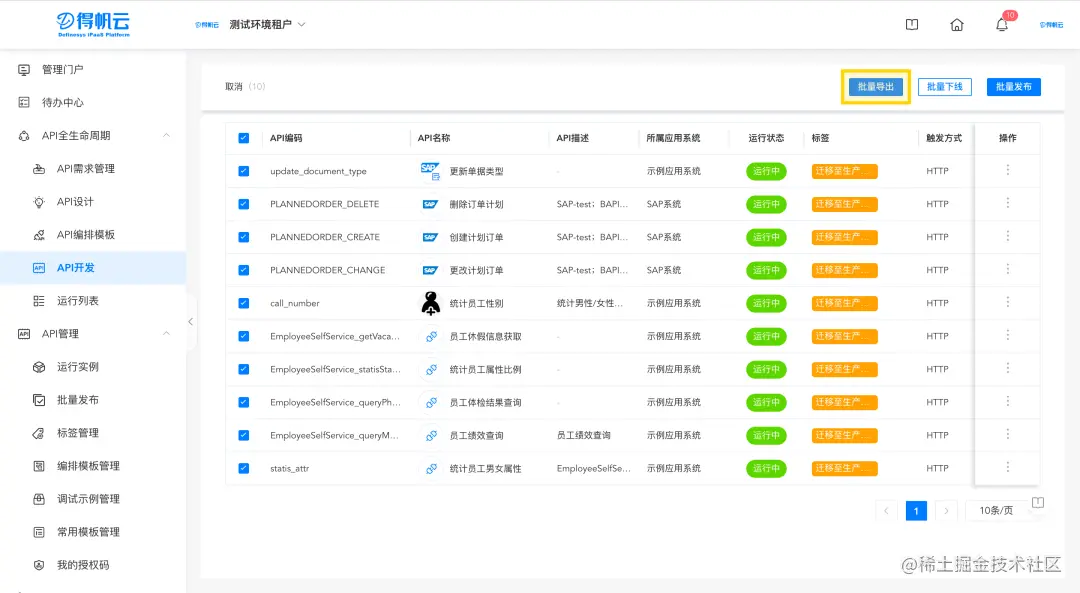Image resolution: width=1080 pixels, height=593 pixels.
Task: Collapse the sidebar with the arrow handle
Action: [x=191, y=322]
